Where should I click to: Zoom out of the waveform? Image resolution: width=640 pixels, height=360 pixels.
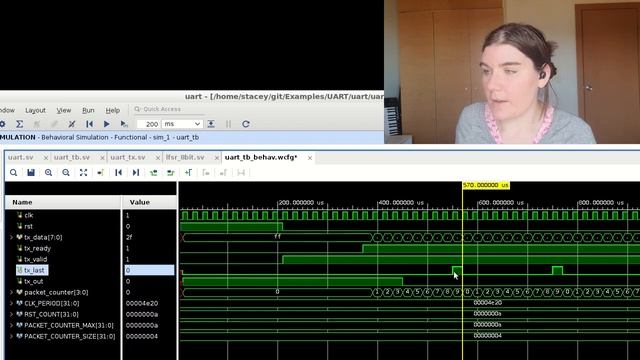(x=66, y=173)
